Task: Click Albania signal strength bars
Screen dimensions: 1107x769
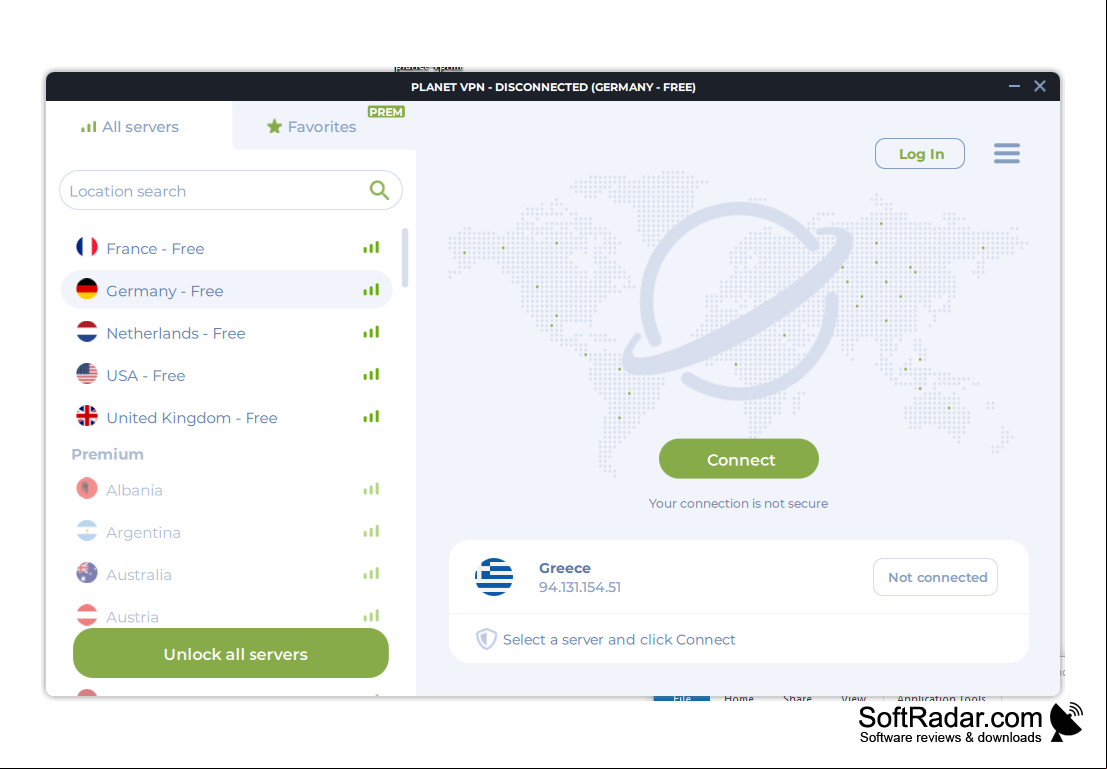Action: tap(371, 489)
